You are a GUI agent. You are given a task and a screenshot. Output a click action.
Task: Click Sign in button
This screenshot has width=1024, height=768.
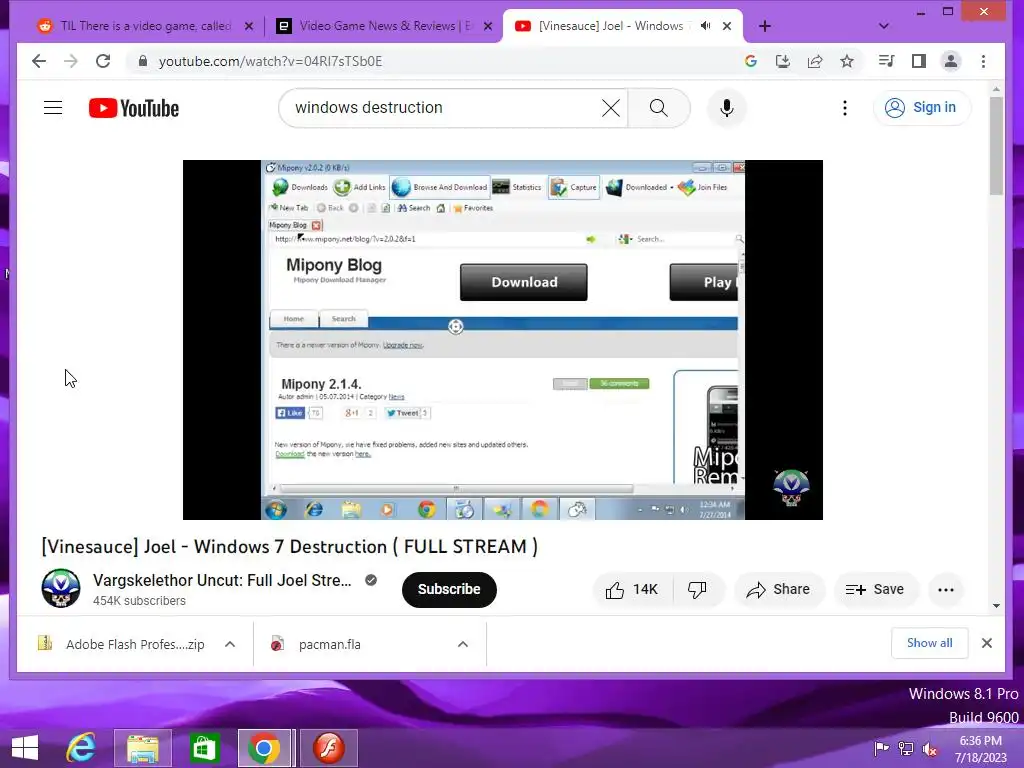point(921,108)
